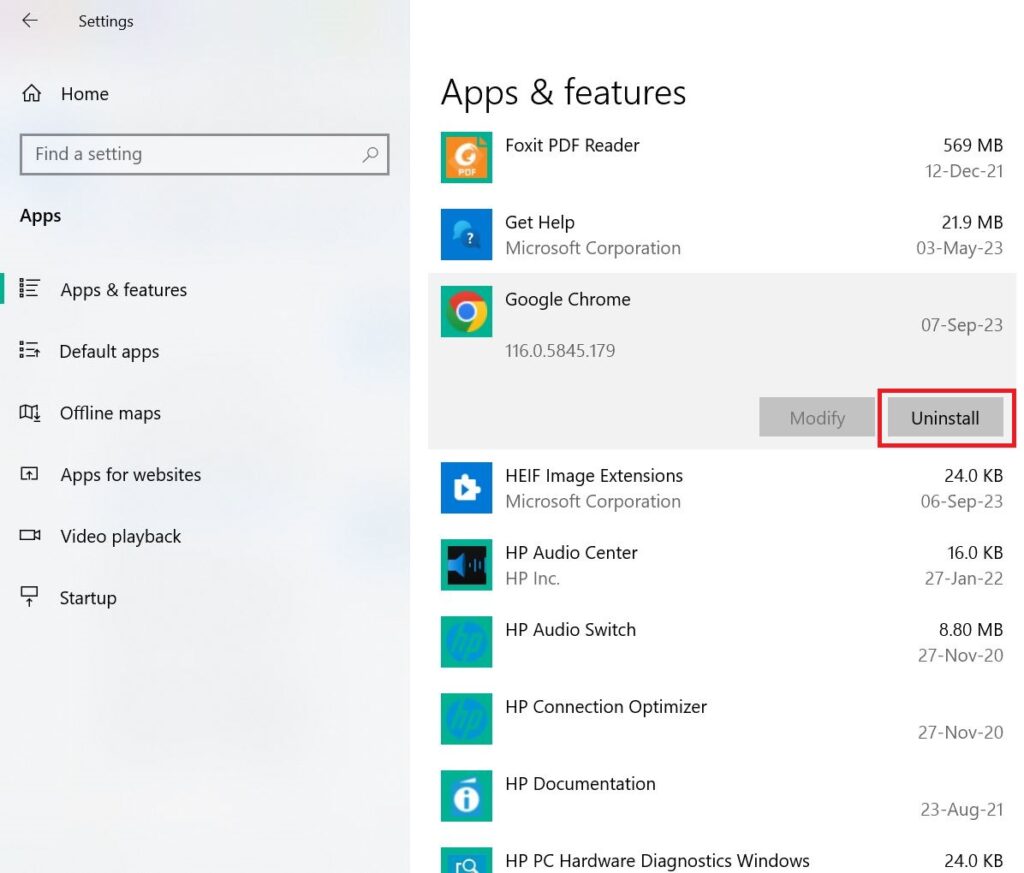Click the Get Help app icon

(x=466, y=234)
